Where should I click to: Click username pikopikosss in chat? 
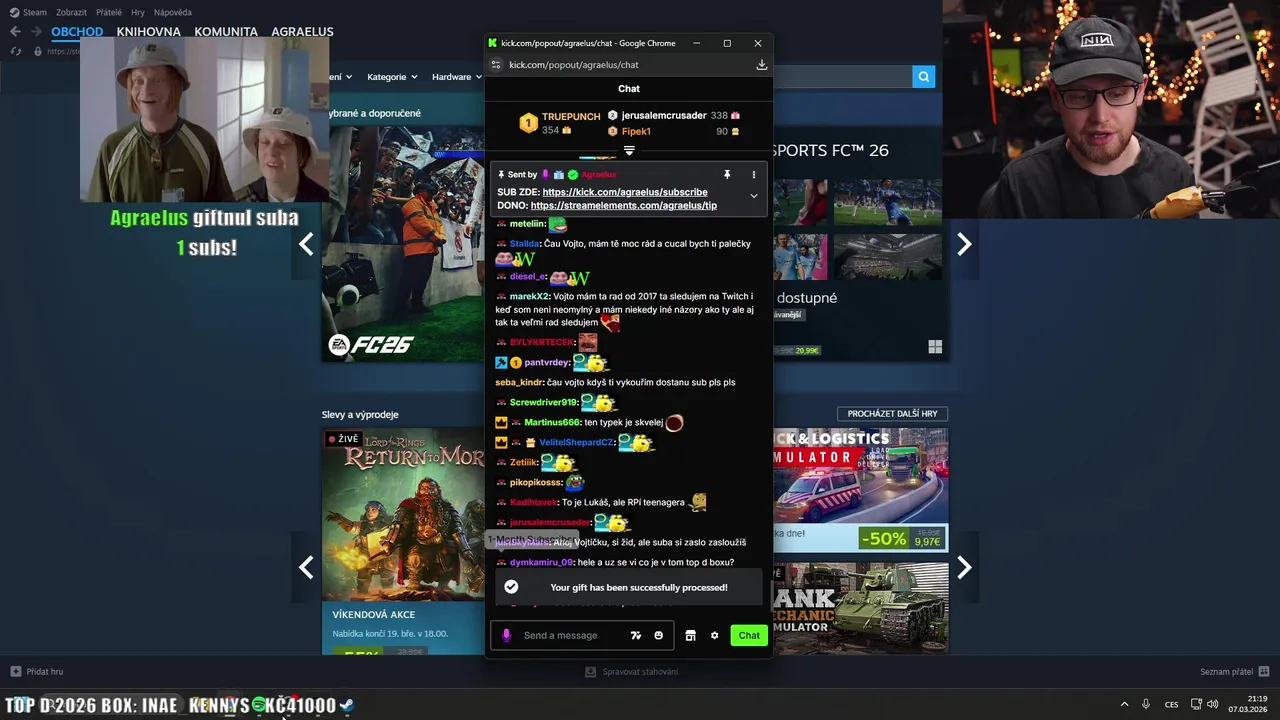point(536,482)
